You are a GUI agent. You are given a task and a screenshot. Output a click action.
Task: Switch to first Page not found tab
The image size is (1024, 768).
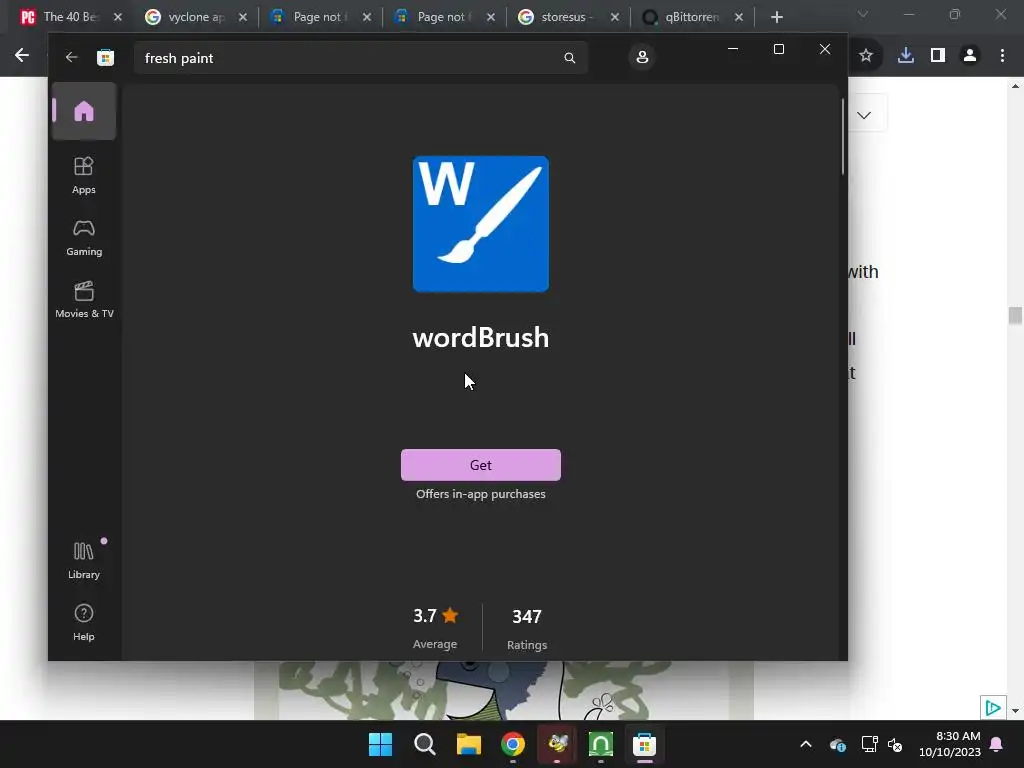[320, 17]
